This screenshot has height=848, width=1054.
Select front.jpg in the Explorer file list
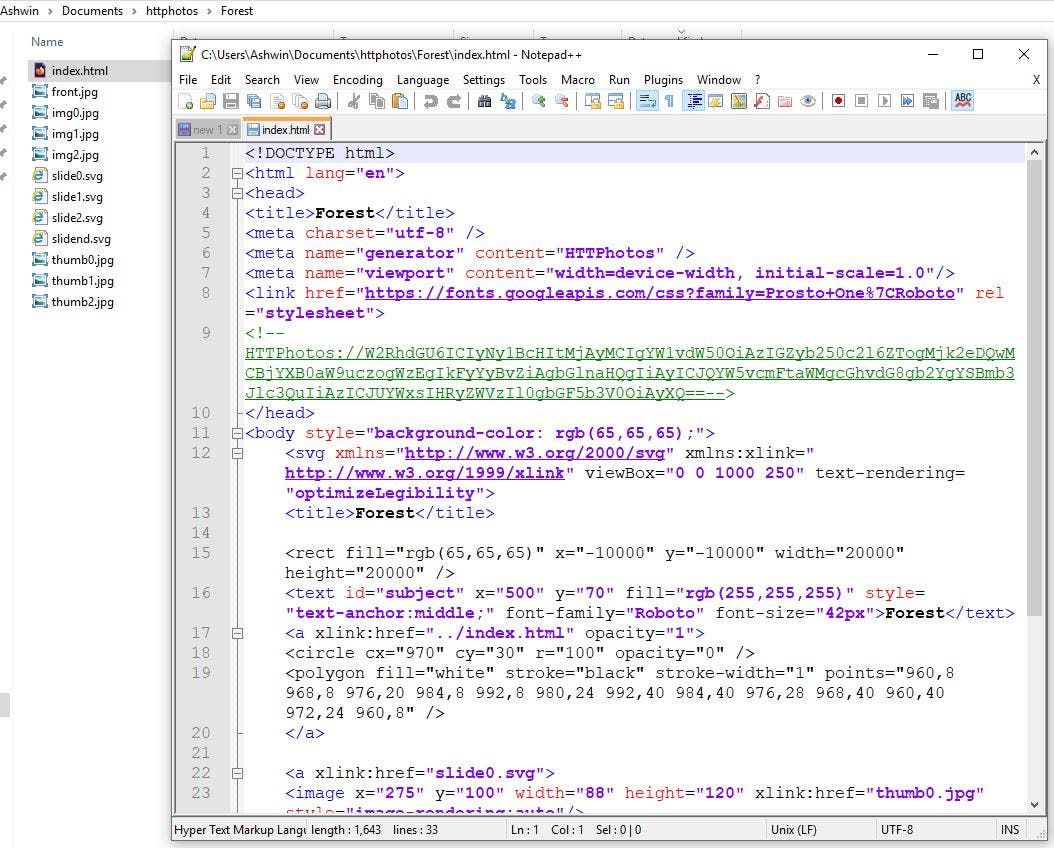point(74,92)
